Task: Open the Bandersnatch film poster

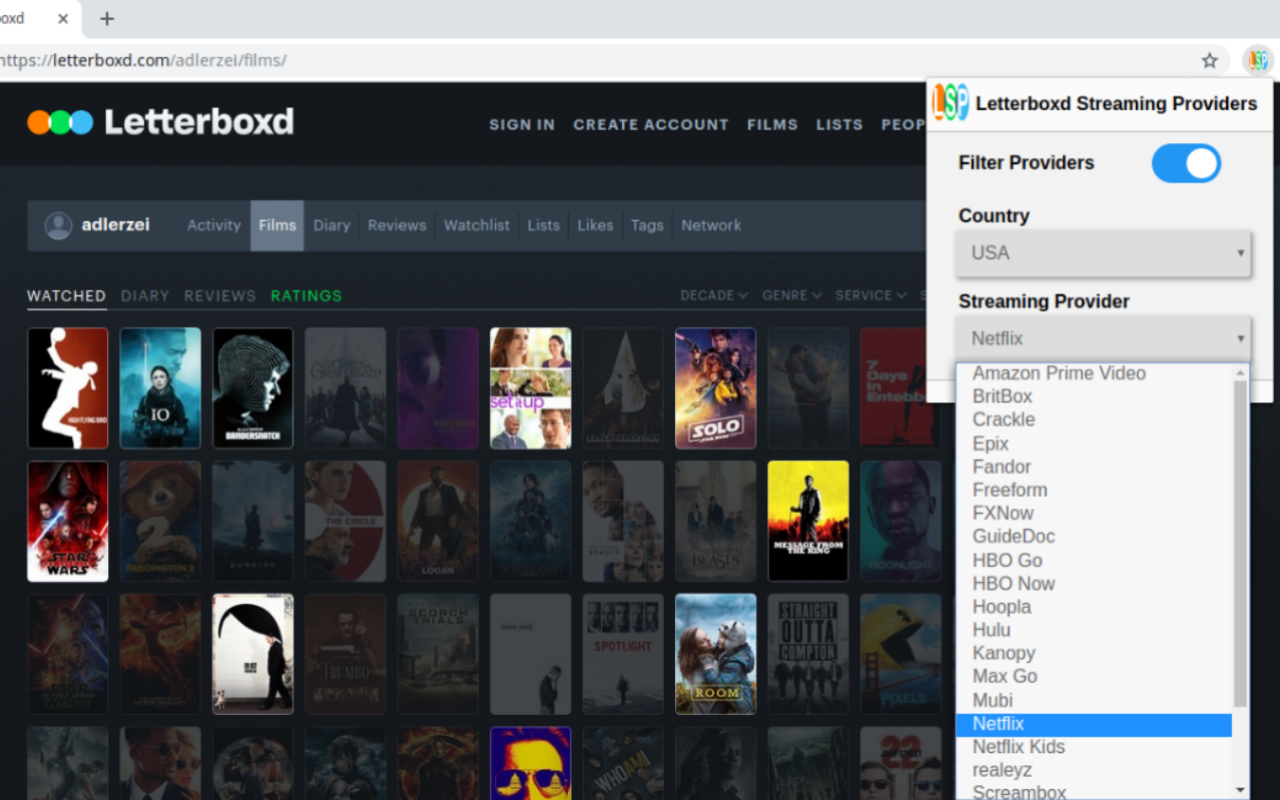Action: (x=253, y=388)
